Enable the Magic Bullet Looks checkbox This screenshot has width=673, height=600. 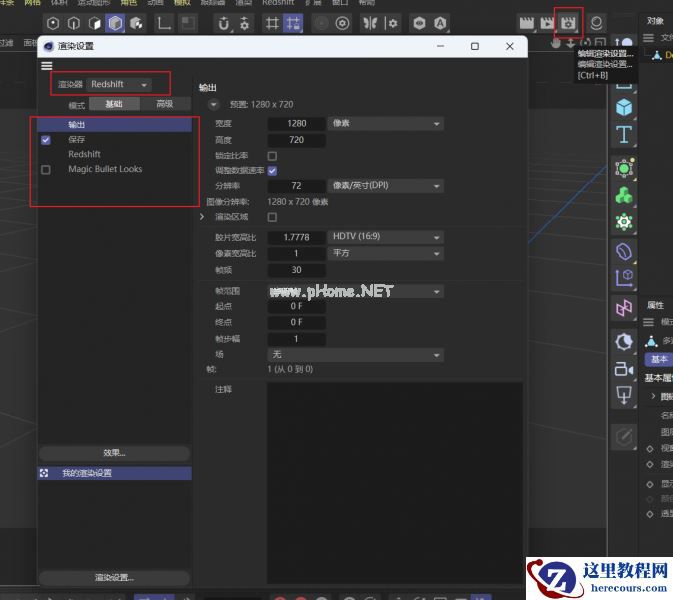(46, 170)
